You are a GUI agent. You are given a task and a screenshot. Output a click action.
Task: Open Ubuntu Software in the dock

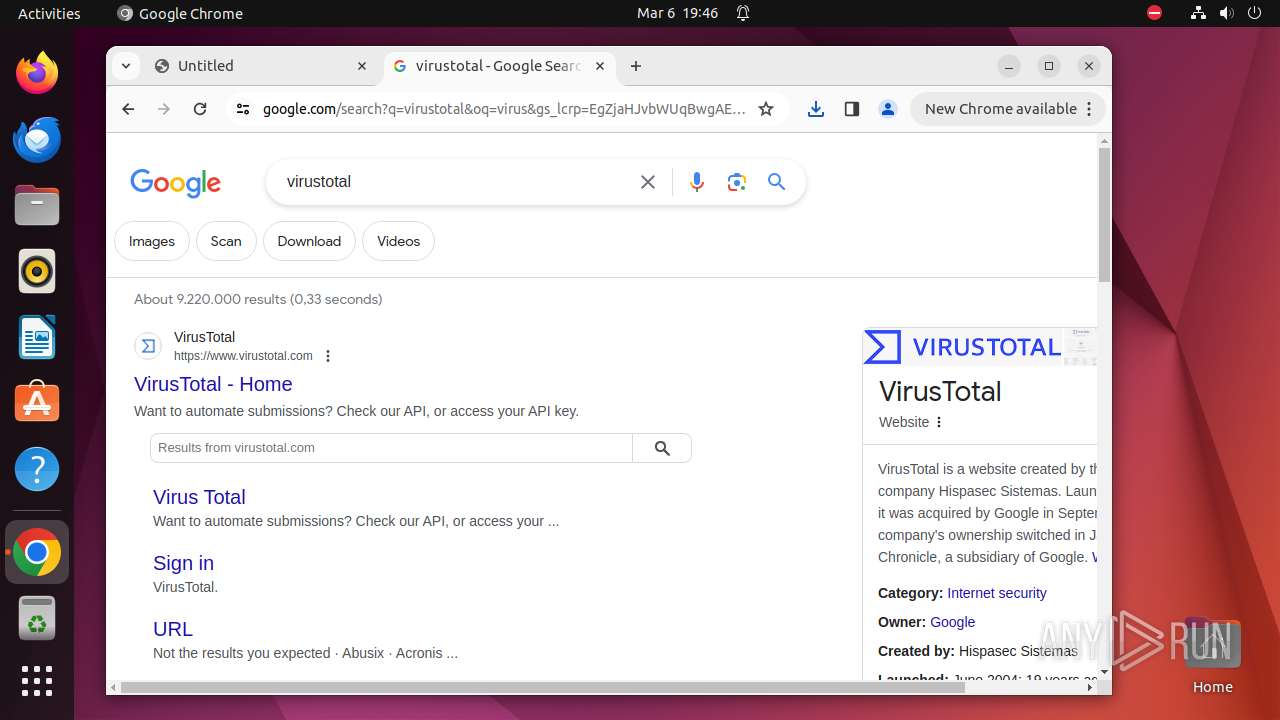click(x=37, y=403)
